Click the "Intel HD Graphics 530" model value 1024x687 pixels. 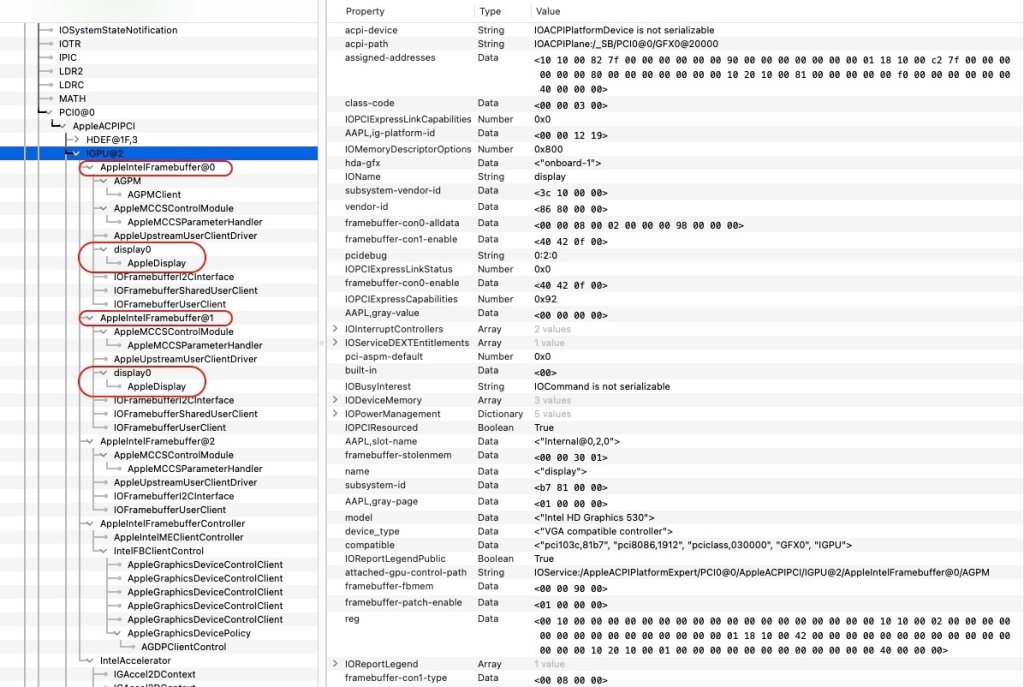pyautogui.click(x=594, y=518)
